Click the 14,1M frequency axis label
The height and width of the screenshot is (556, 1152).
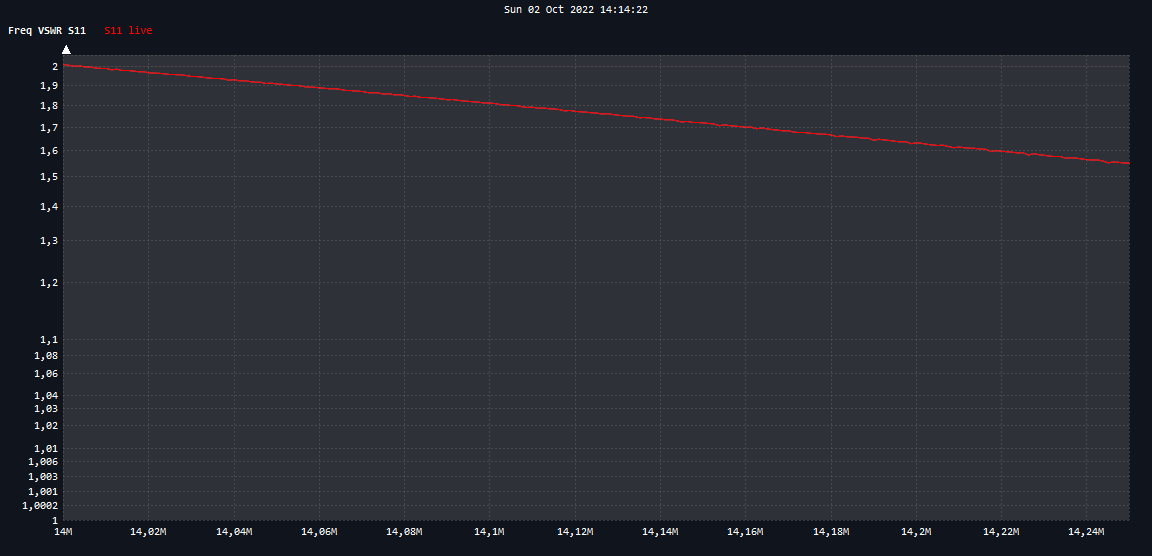tap(490, 531)
